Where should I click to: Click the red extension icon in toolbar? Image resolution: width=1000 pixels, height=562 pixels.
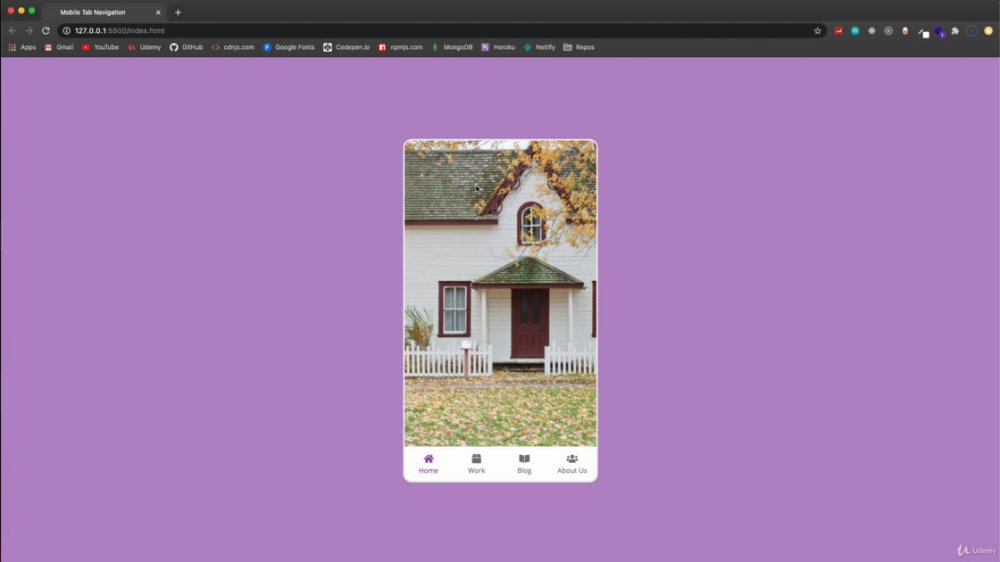point(838,31)
